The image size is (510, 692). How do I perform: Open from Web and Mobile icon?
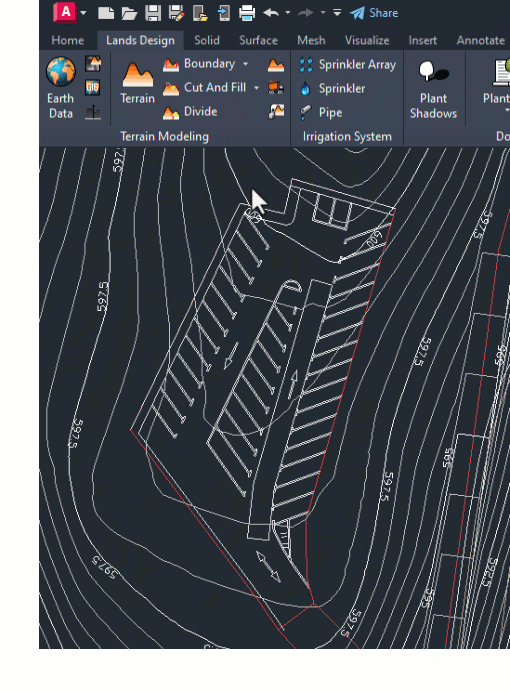(x=200, y=13)
